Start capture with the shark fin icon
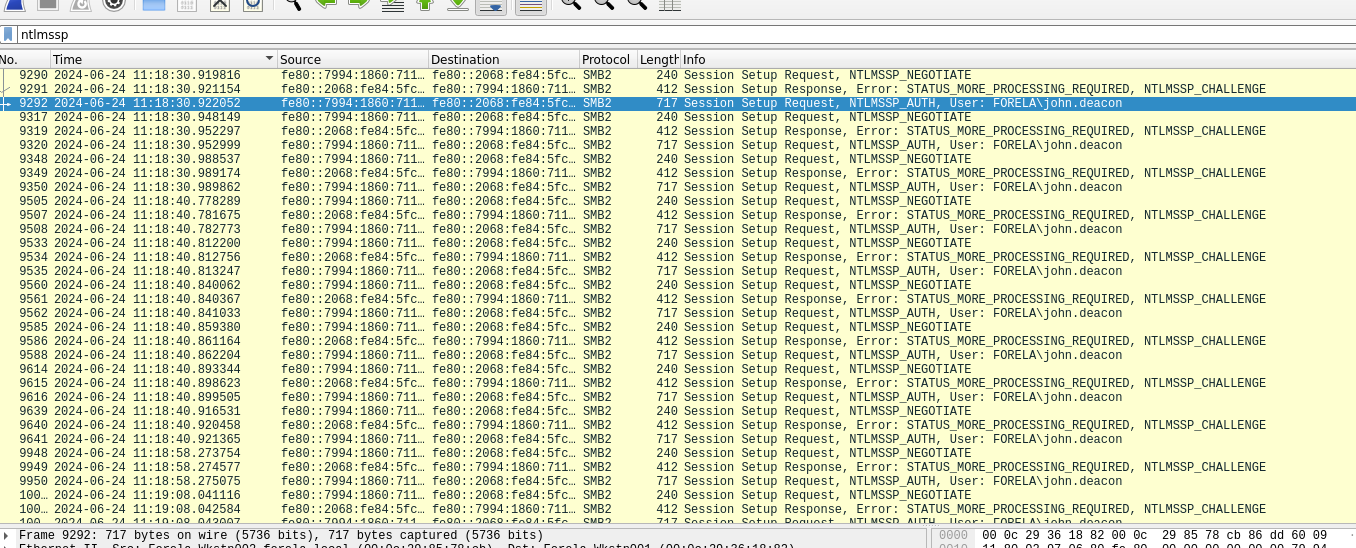This screenshot has width=1356, height=548. [x=15, y=5]
